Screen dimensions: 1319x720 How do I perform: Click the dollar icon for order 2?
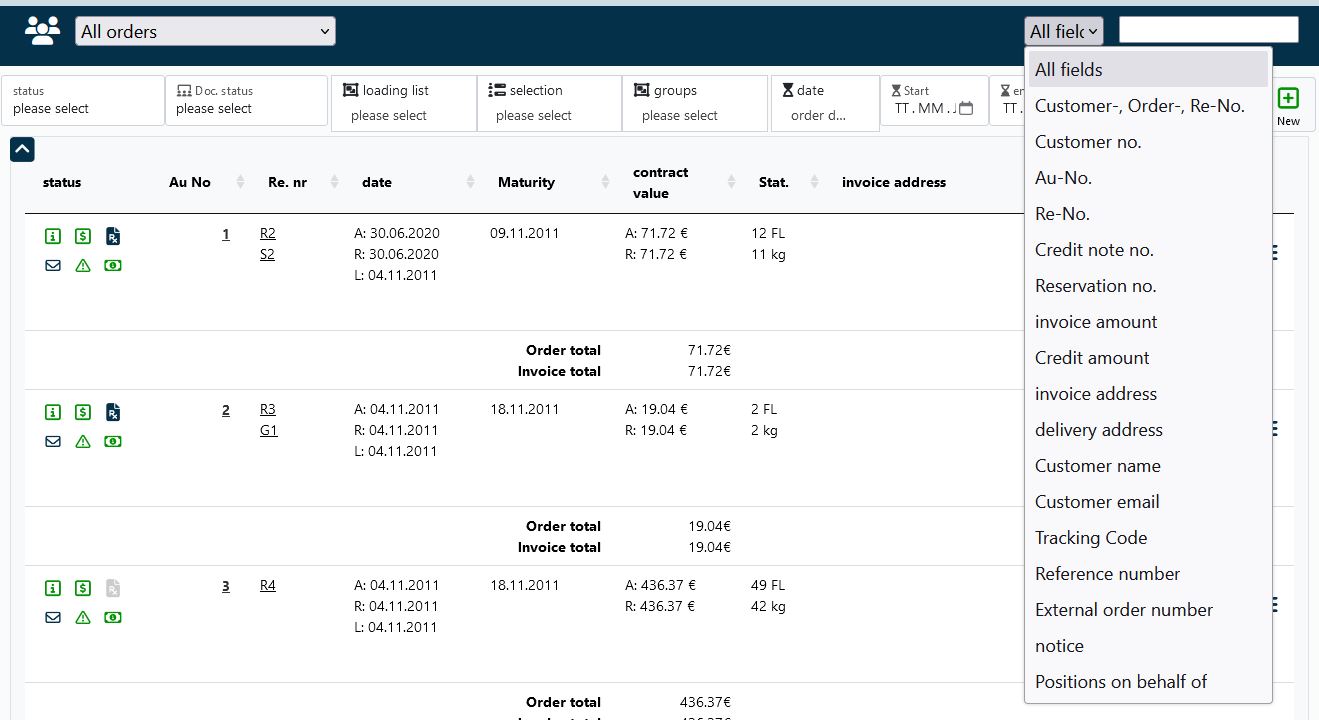pyautogui.click(x=83, y=412)
